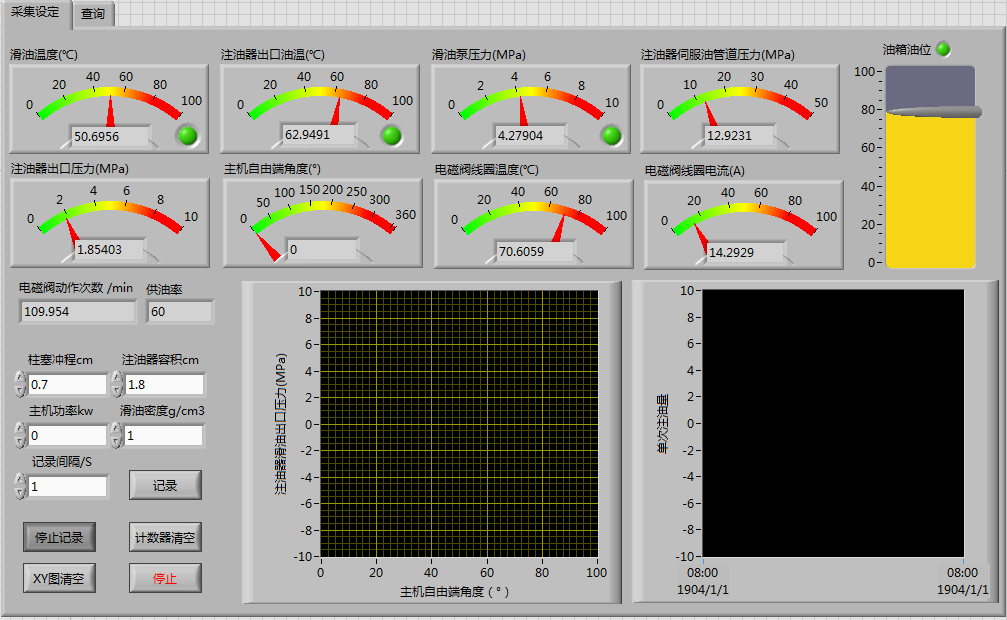The image size is (1007, 620).
Task: Click the green LED beside 滑油温度 reading
Action: click(186, 135)
